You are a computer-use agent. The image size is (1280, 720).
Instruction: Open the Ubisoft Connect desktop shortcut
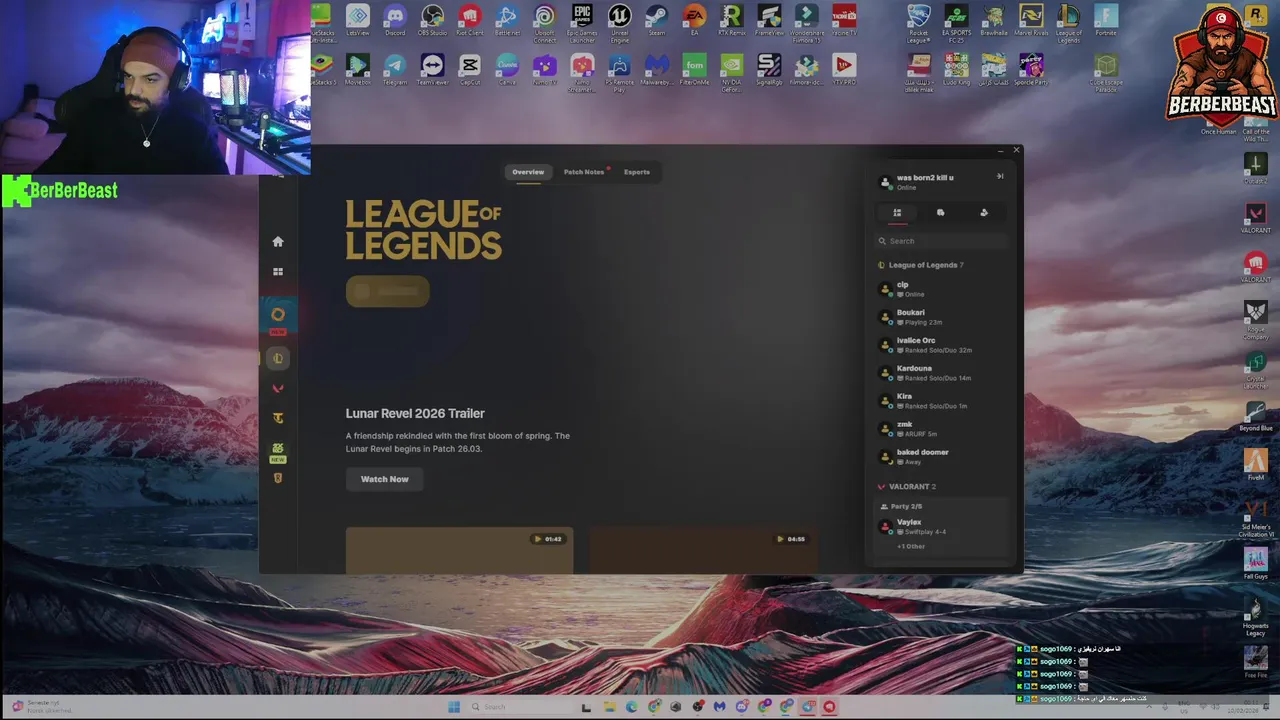click(544, 24)
